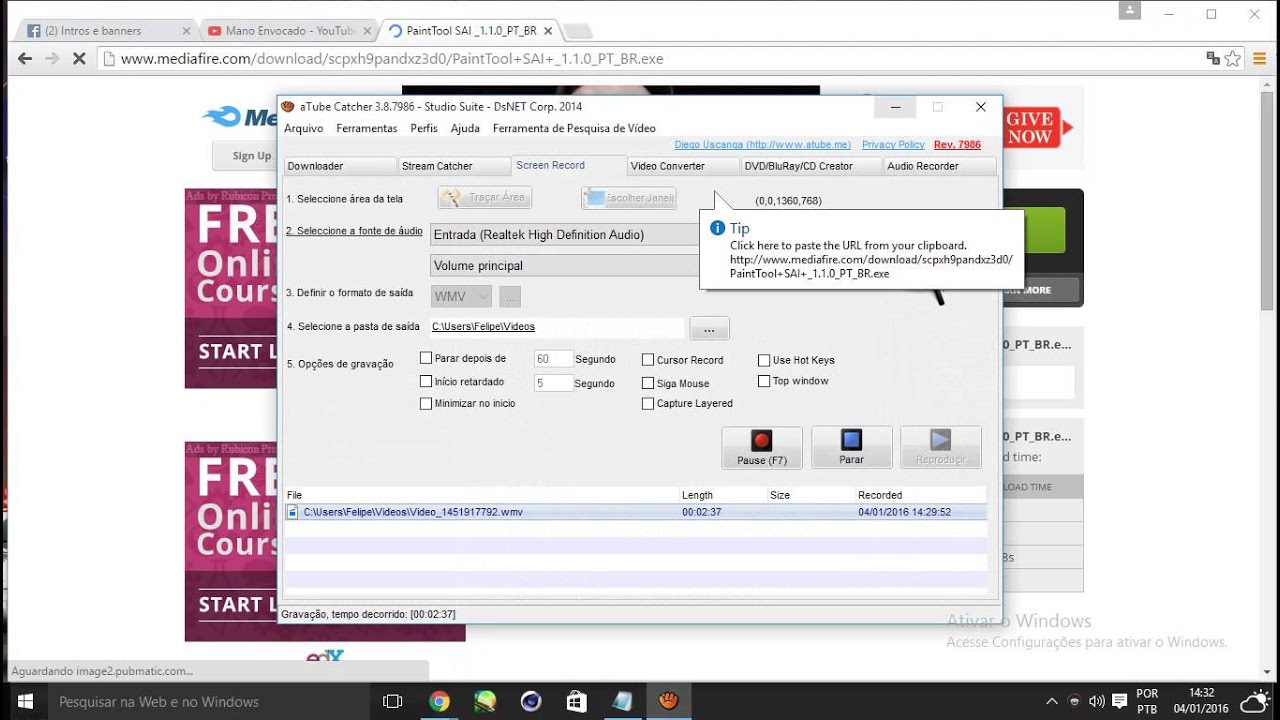Browse for the output folder with ellipsis button

(709, 328)
